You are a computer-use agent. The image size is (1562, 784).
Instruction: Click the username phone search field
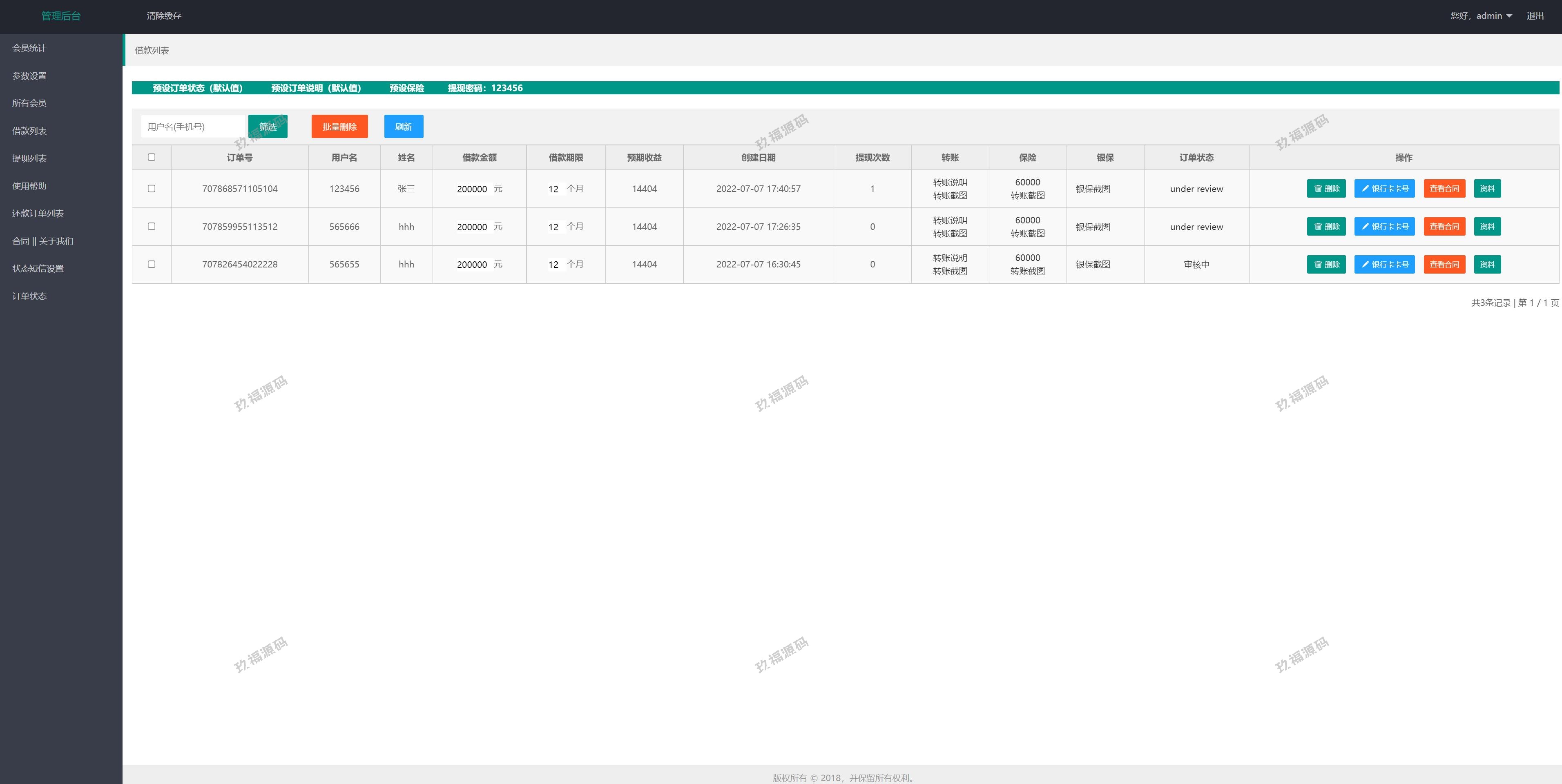click(193, 127)
